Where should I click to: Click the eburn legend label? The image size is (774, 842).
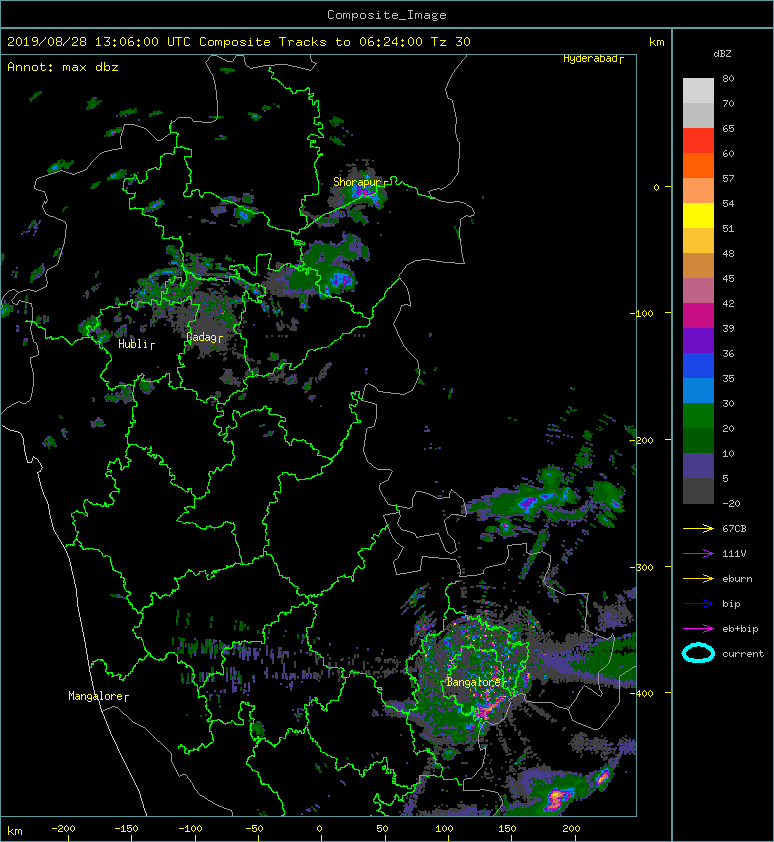tap(737, 578)
